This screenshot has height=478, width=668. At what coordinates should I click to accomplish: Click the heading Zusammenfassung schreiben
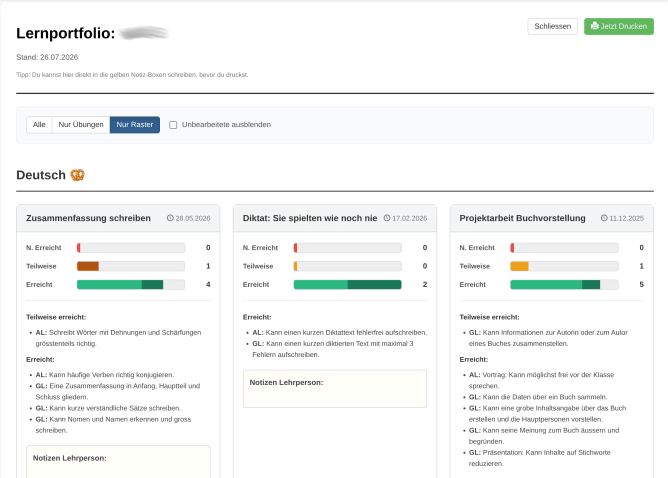[88, 218]
